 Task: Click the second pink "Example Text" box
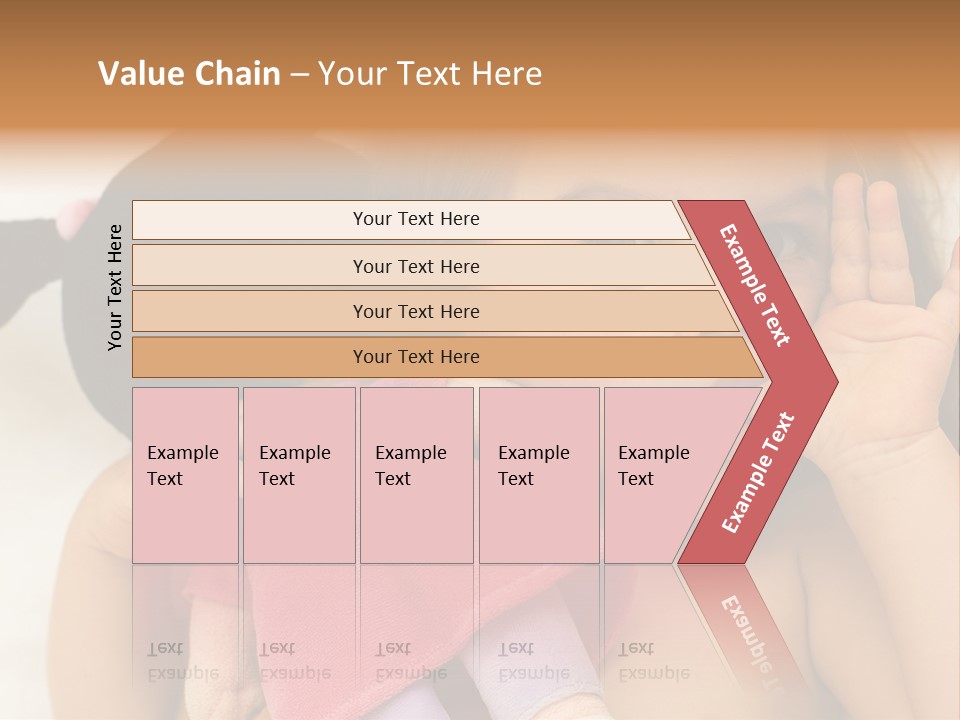pos(298,475)
